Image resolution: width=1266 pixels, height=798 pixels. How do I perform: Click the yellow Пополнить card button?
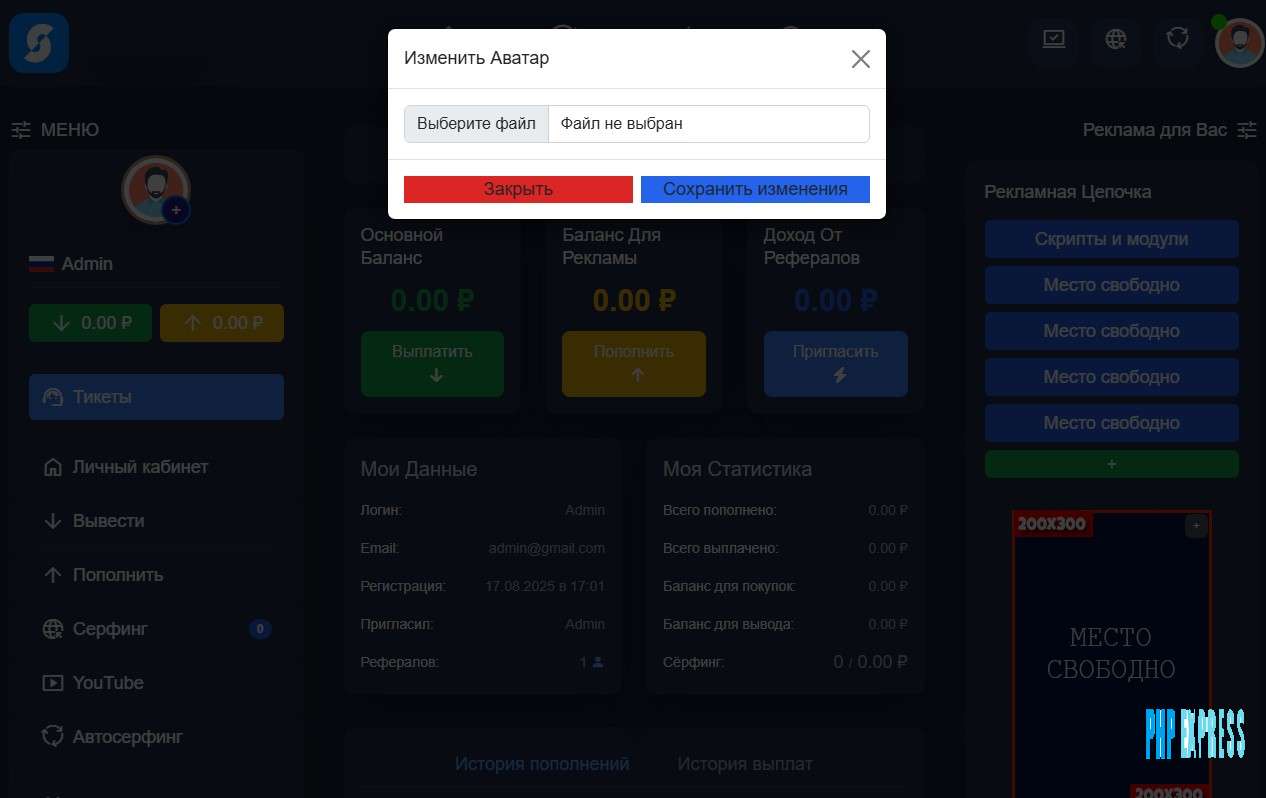click(634, 364)
